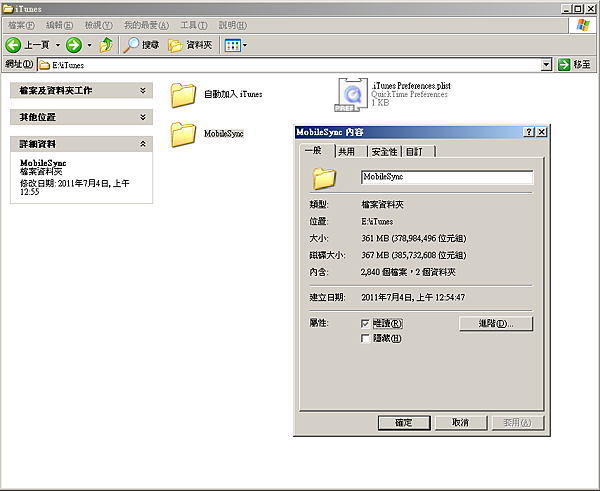
Task: Click the MobileSync name text field
Action: [447, 177]
